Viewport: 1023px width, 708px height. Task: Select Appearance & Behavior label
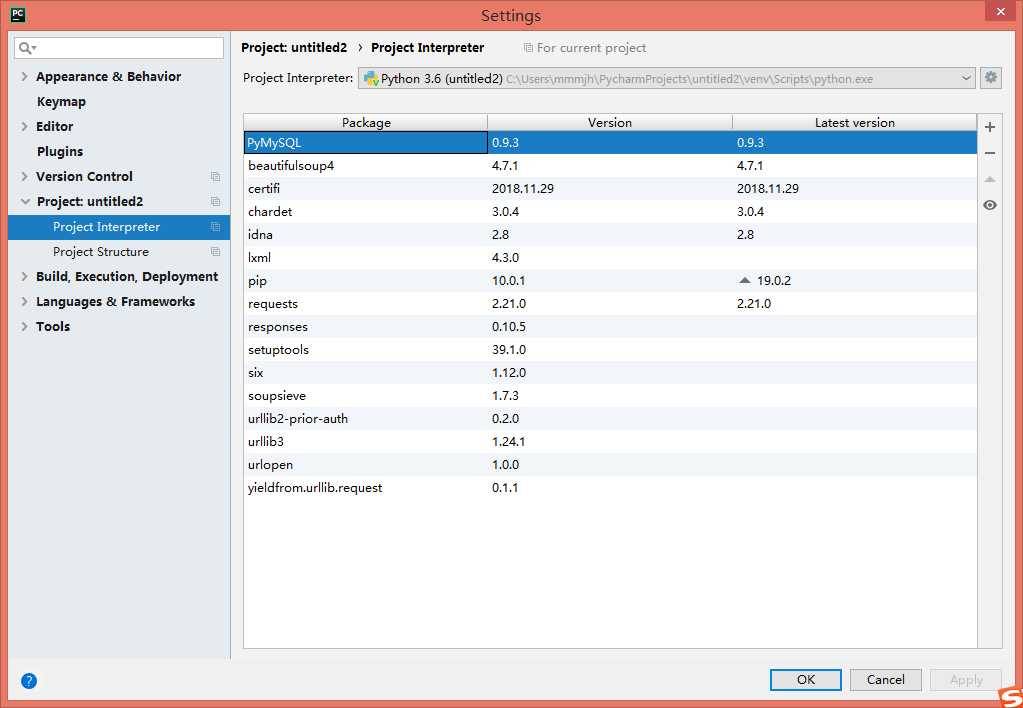click(x=108, y=76)
